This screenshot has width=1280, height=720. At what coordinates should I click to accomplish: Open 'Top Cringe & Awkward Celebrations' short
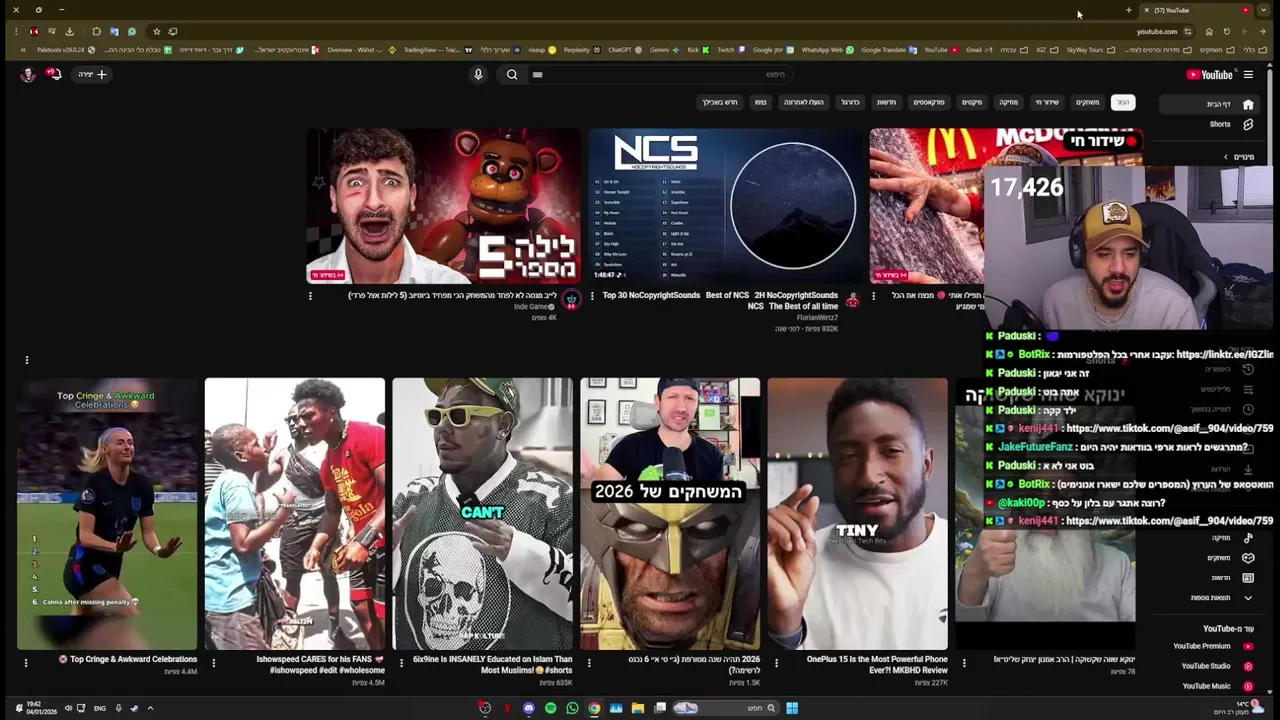[107, 514]
